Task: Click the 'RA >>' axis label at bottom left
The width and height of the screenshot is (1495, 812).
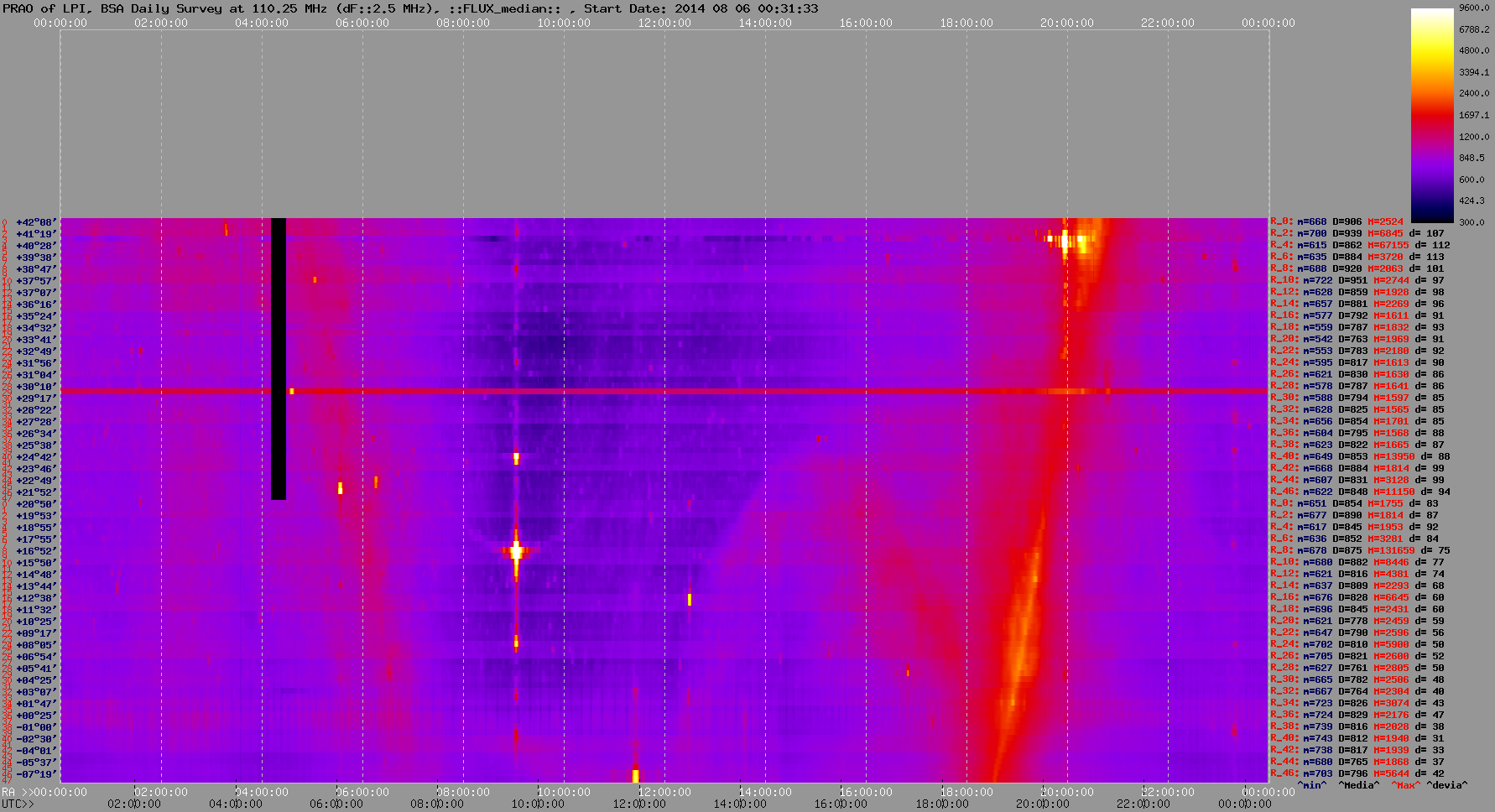Action: pos(16,792)
